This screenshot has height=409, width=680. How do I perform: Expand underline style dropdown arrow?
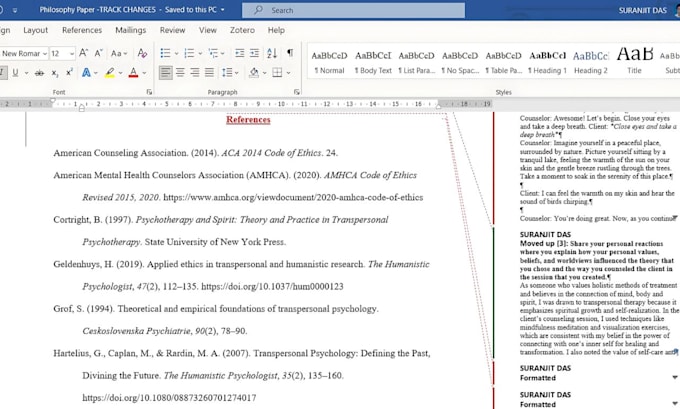coord(26,73)
